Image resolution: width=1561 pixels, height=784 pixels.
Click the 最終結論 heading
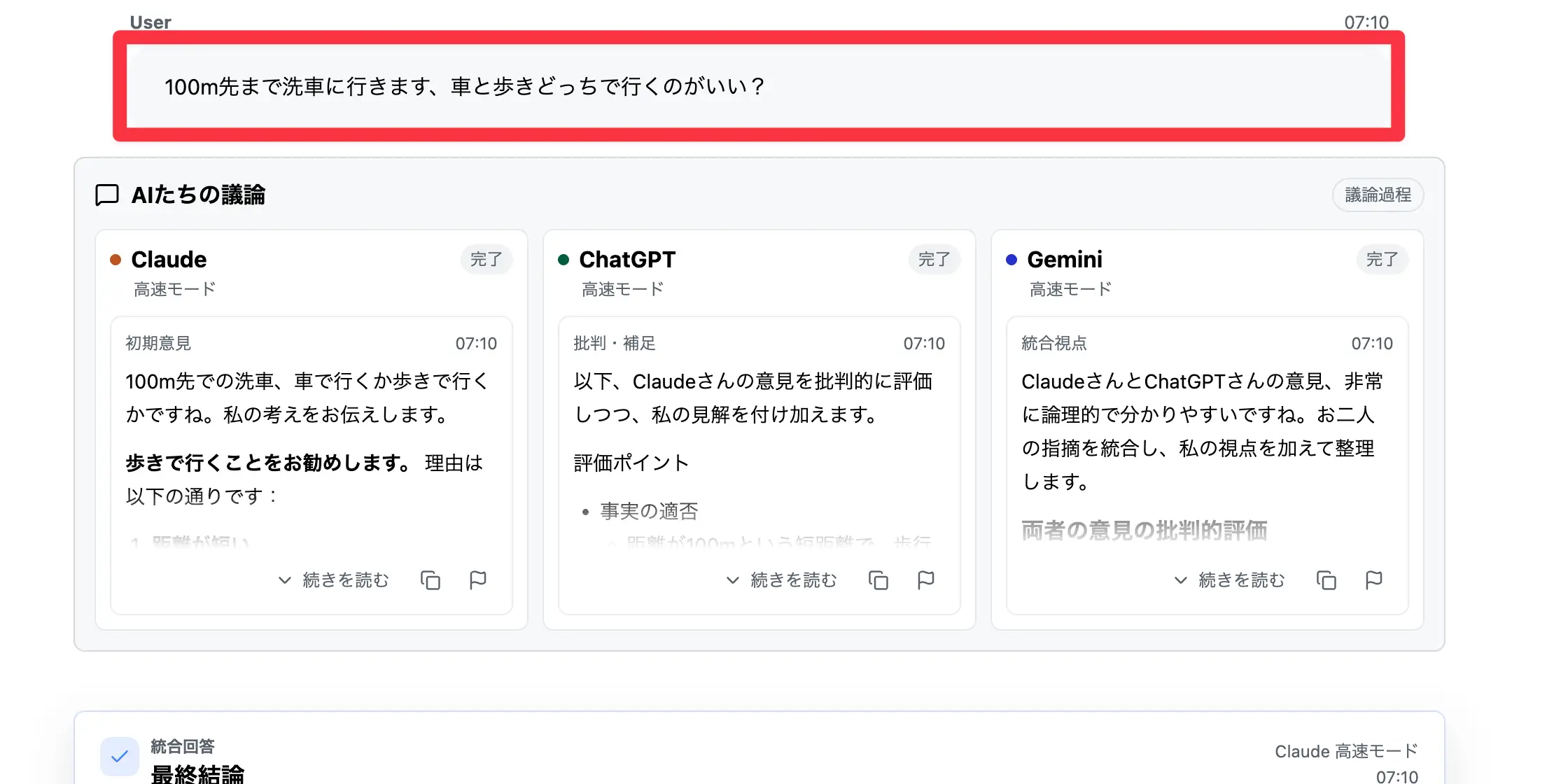197,773
